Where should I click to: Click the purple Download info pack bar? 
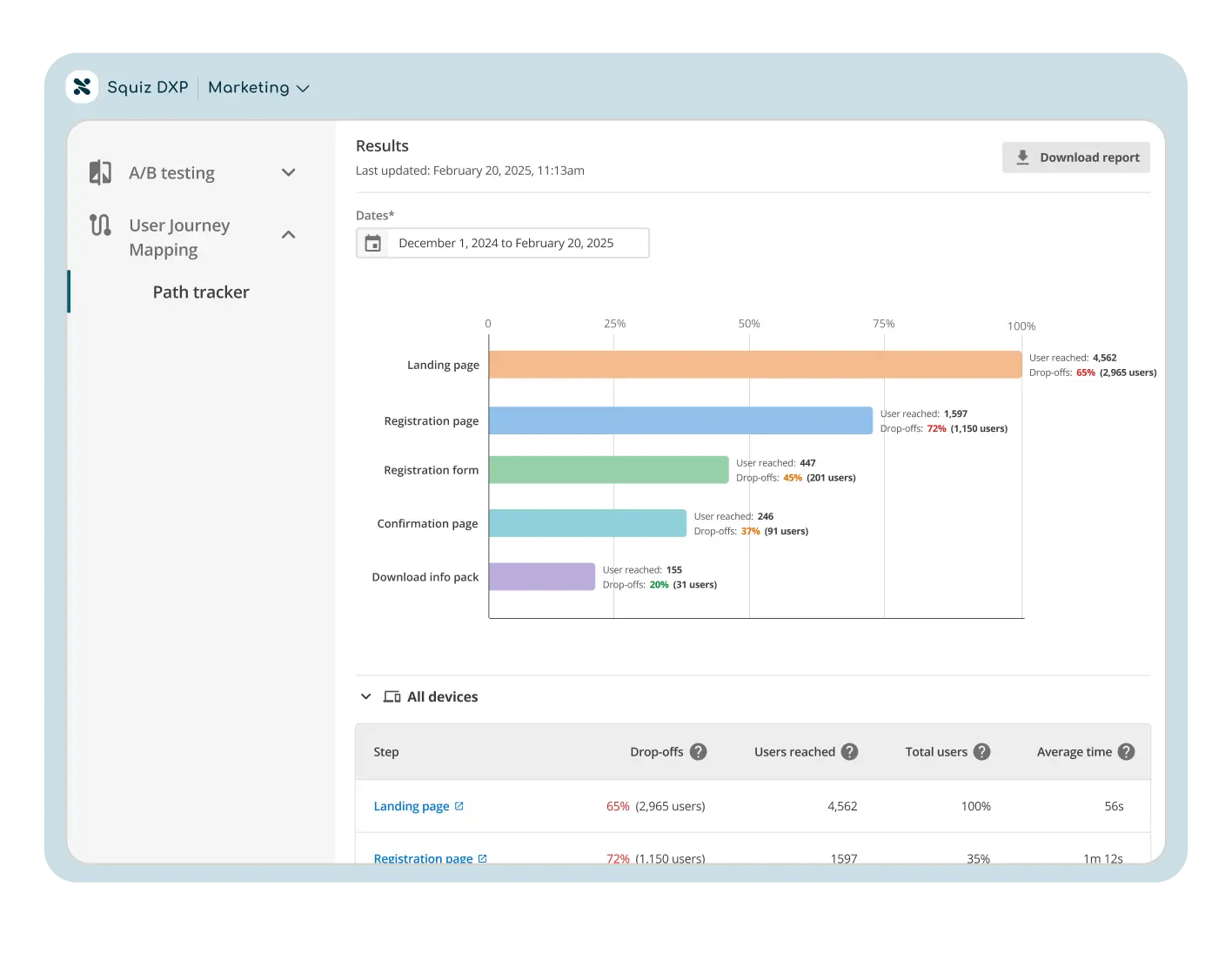coord(541,577)
